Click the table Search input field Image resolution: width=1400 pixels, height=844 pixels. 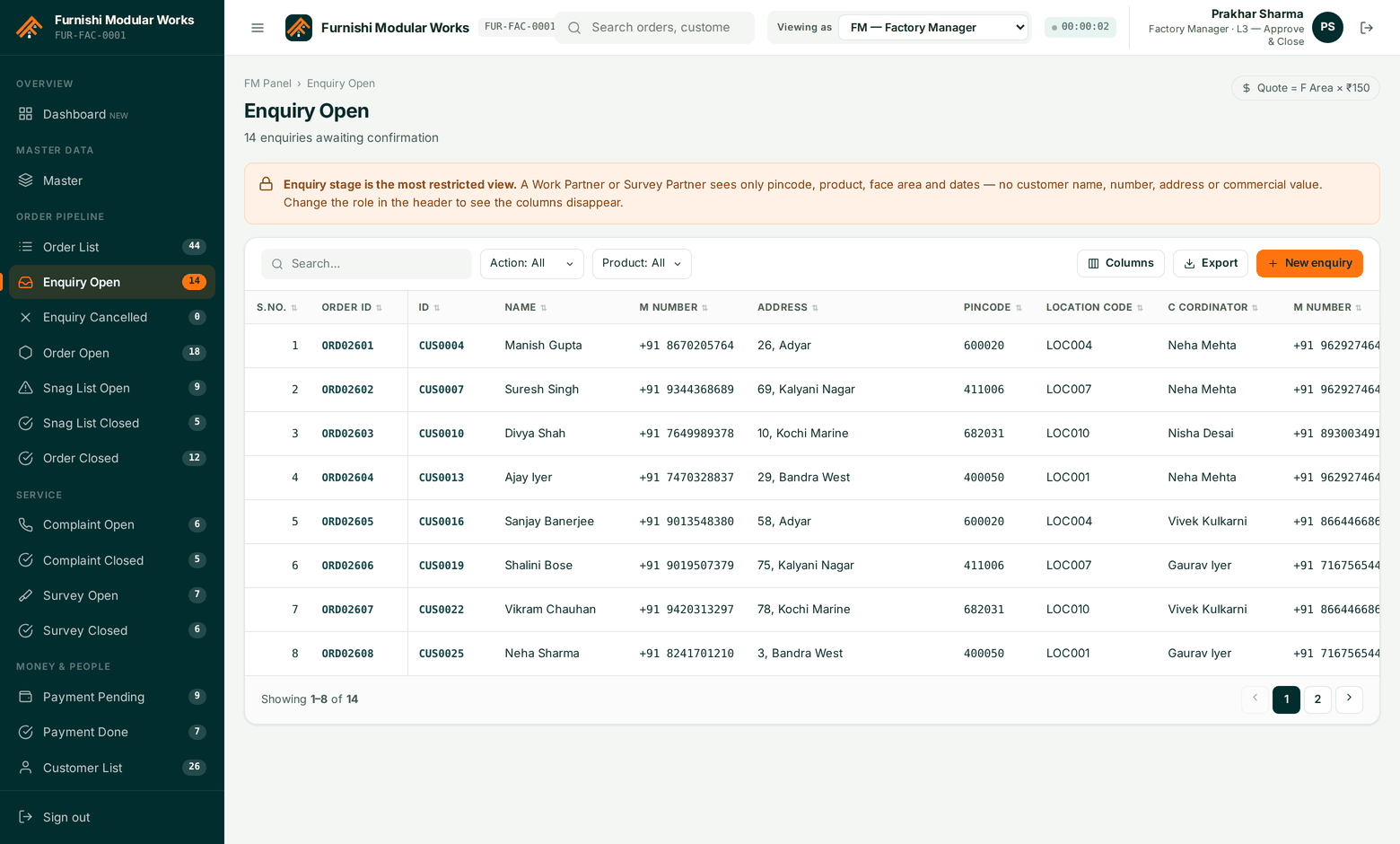click(x=366, y=264)
